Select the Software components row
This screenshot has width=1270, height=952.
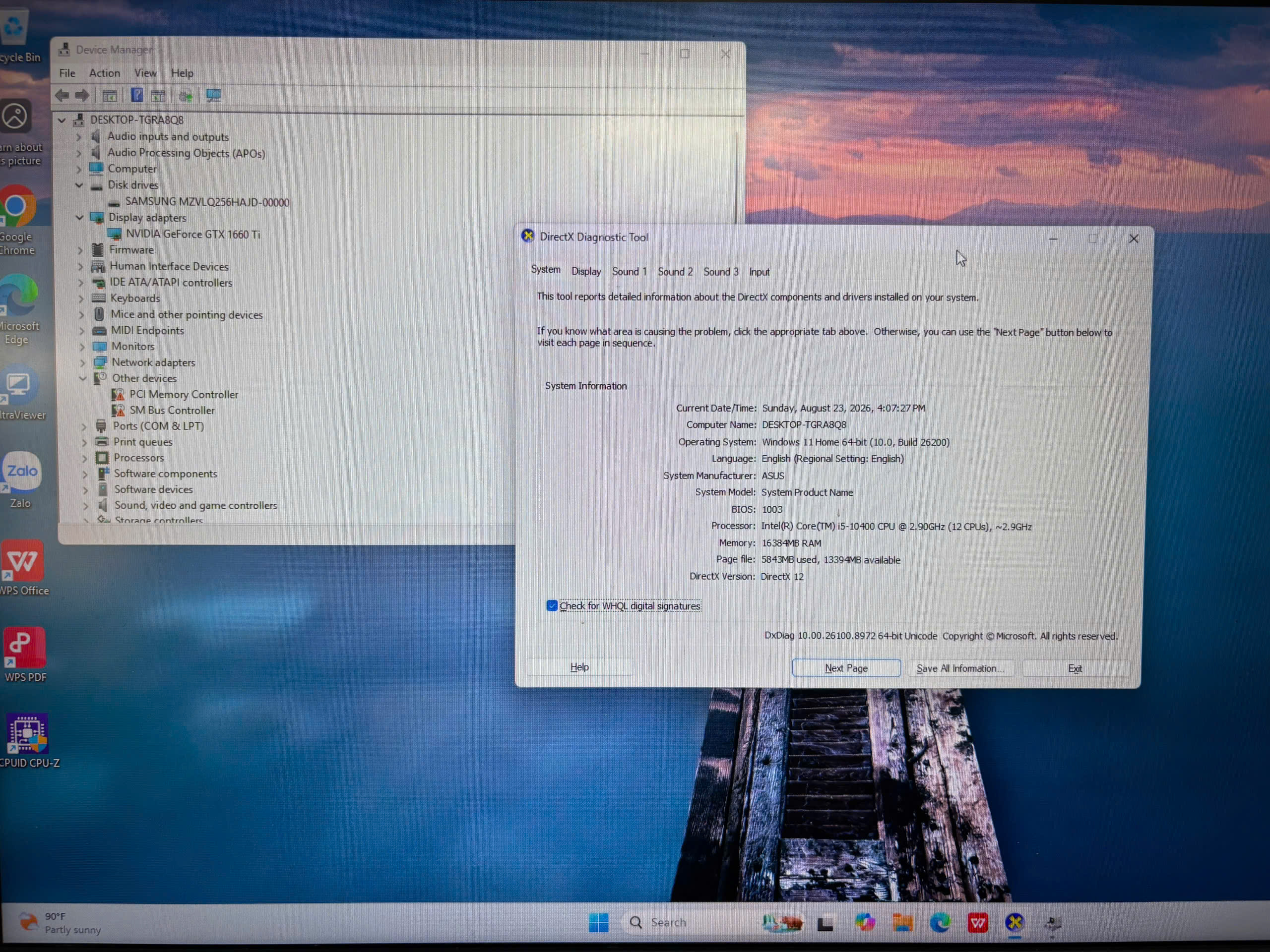click(x=157, y=474)
